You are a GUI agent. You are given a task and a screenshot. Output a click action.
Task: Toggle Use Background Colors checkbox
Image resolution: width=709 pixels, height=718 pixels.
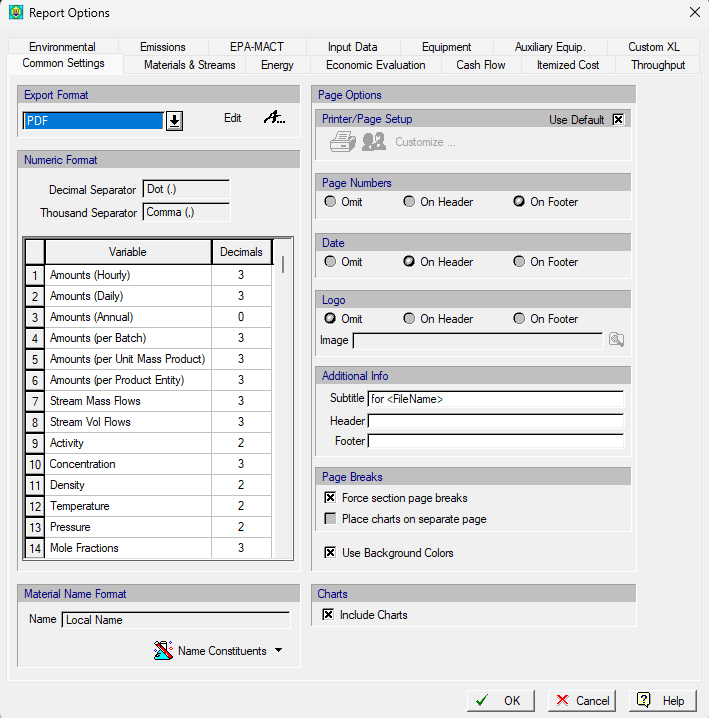(x=330, y=553)
